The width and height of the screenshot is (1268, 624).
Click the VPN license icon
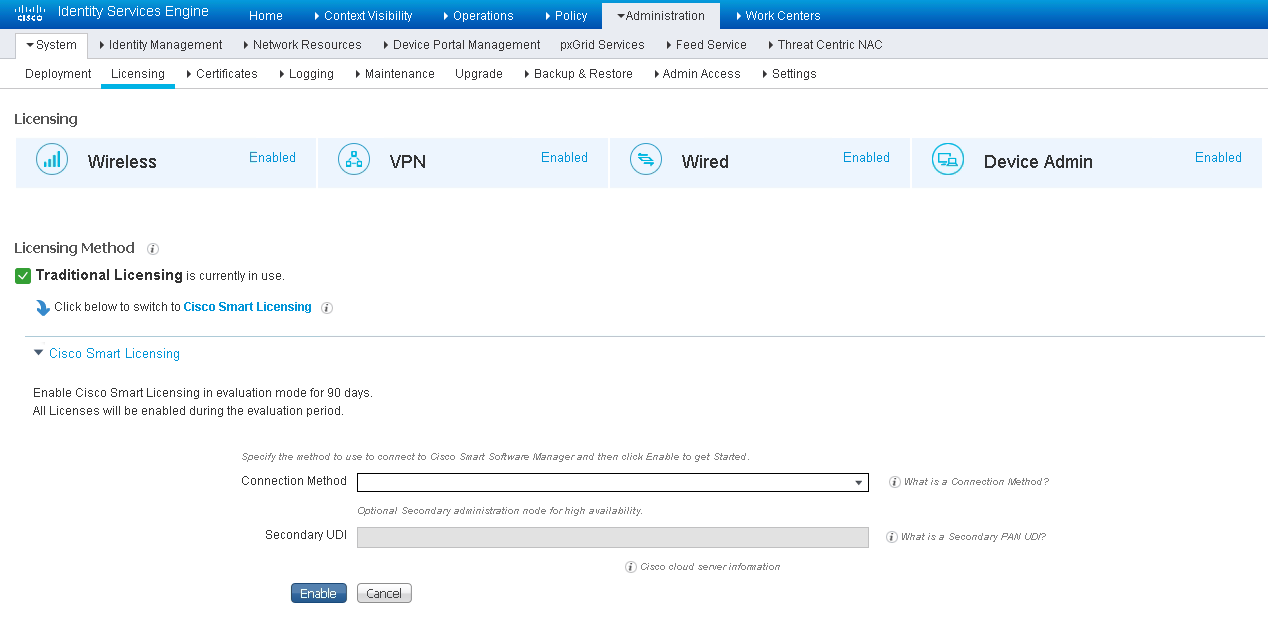click(x=354, y=159)
